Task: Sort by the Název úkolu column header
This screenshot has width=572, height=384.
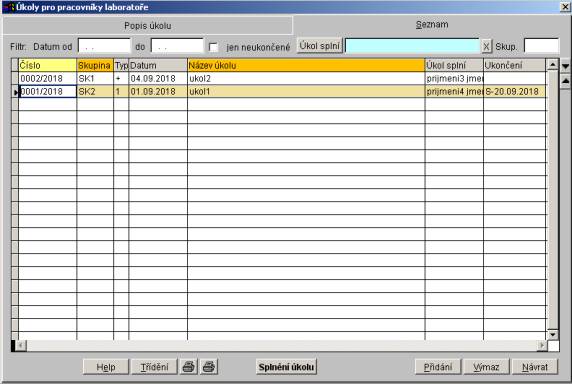Action: pyautogui.click(x=306, y=65)
